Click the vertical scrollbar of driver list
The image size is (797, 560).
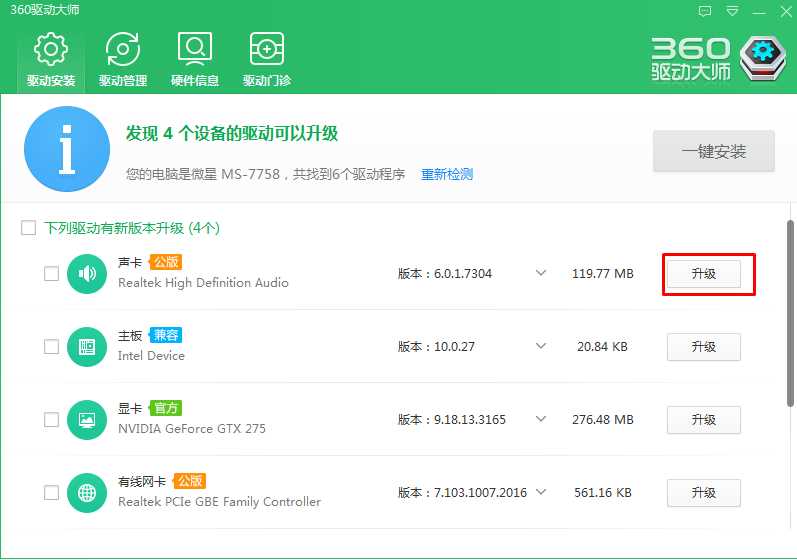click(x=790, y=313)
